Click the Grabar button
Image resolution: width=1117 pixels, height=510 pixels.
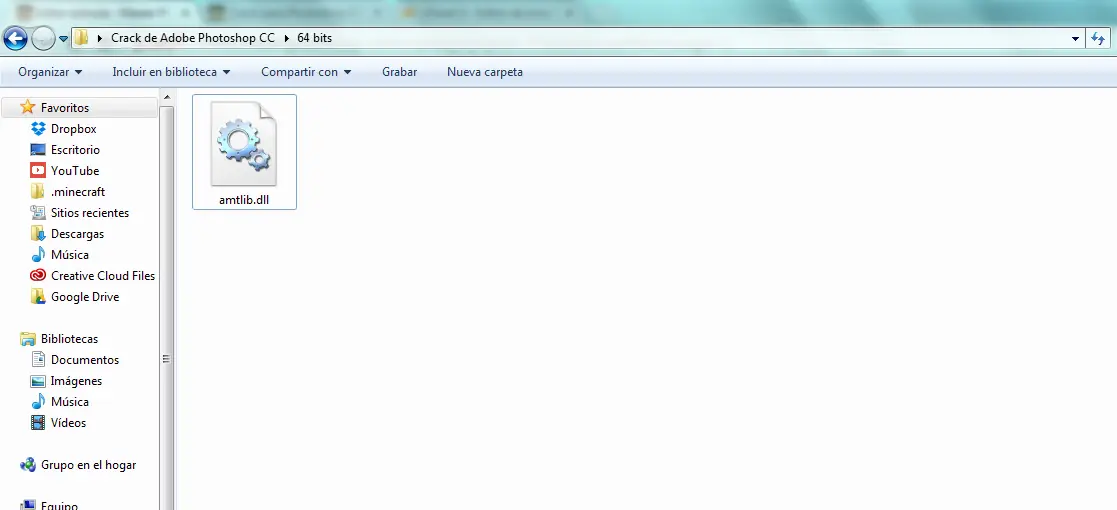400,72
